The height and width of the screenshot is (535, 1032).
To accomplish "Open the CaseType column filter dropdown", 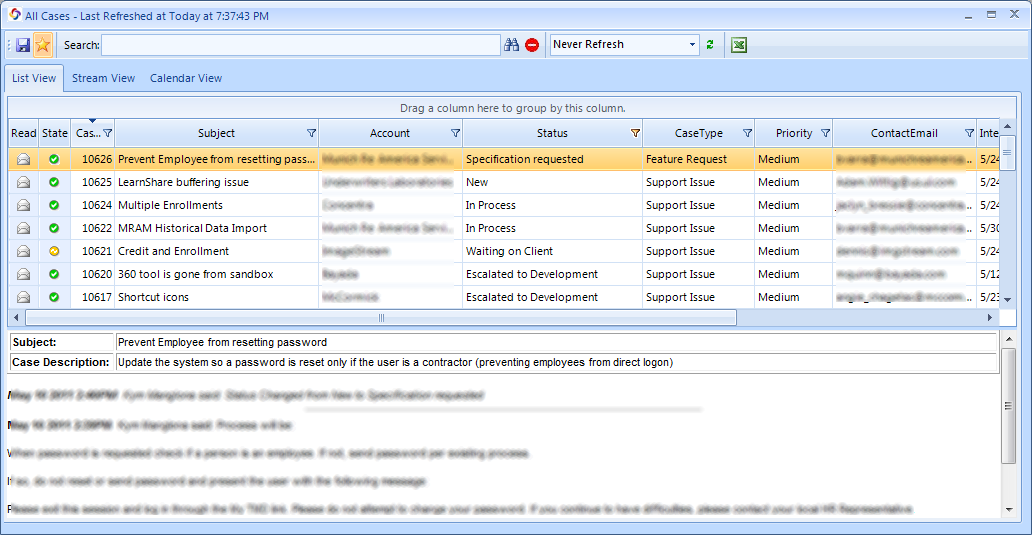I will click(747, 133).
